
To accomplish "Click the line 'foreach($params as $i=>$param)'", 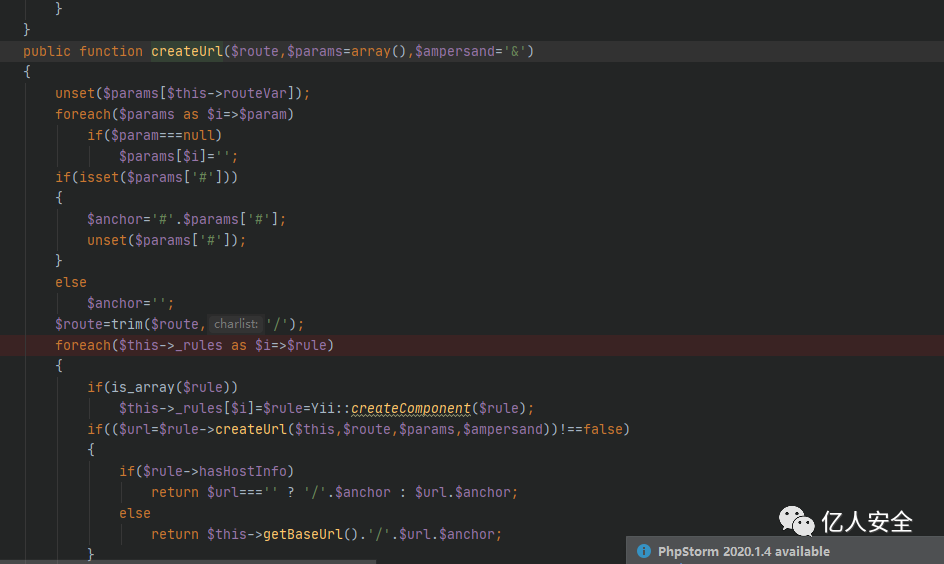I will pos(175,114).
